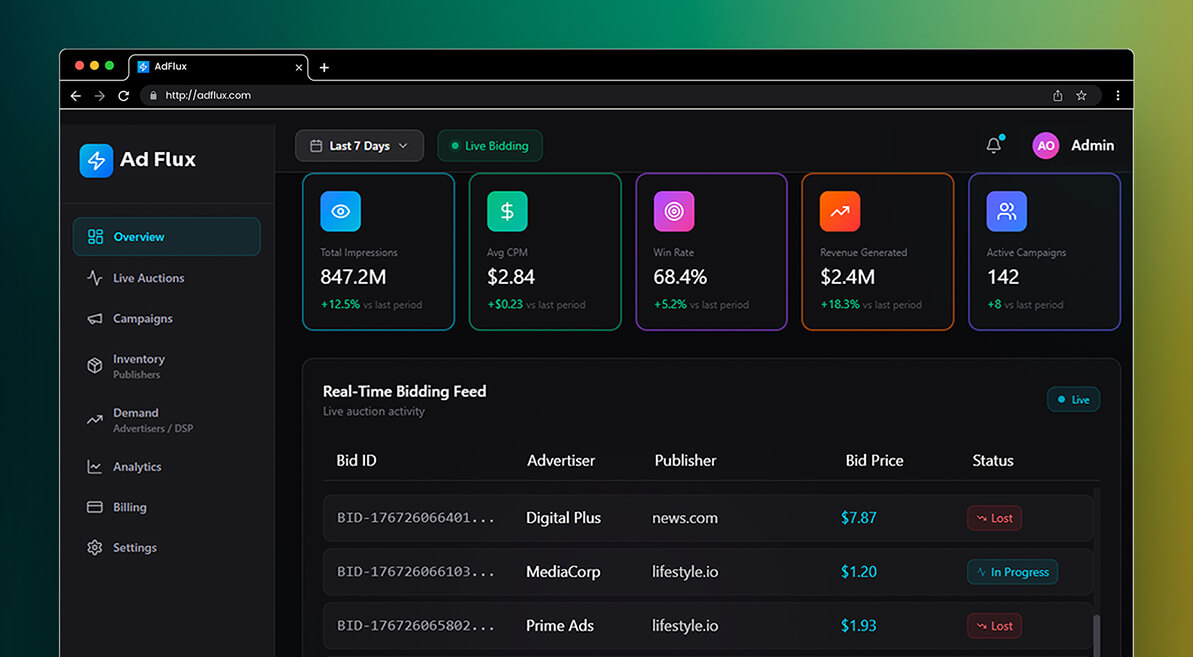Screen dimensions: 1193x657
Task: Click the In Progress status button for MediaCorp
Action: click(x=1012, y=571)
